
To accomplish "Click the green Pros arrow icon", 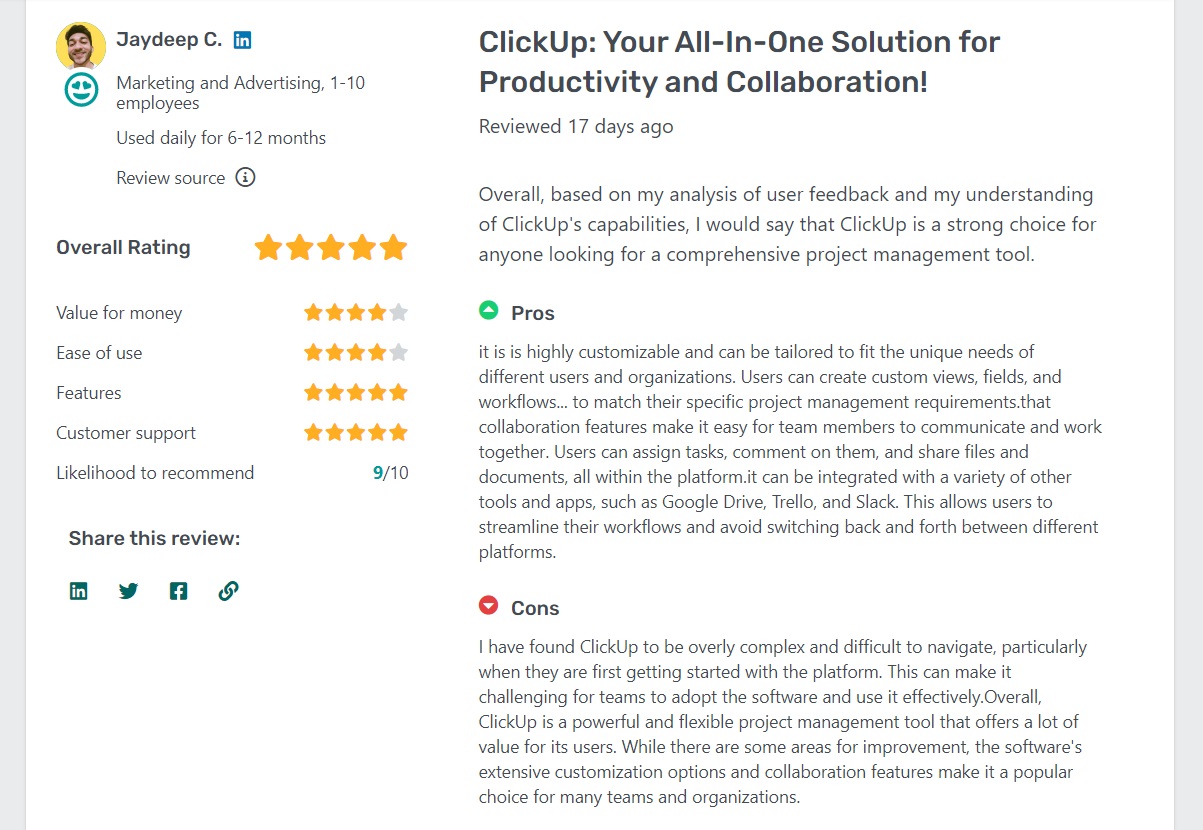I will pyautogui.click(x=488, y=311).
